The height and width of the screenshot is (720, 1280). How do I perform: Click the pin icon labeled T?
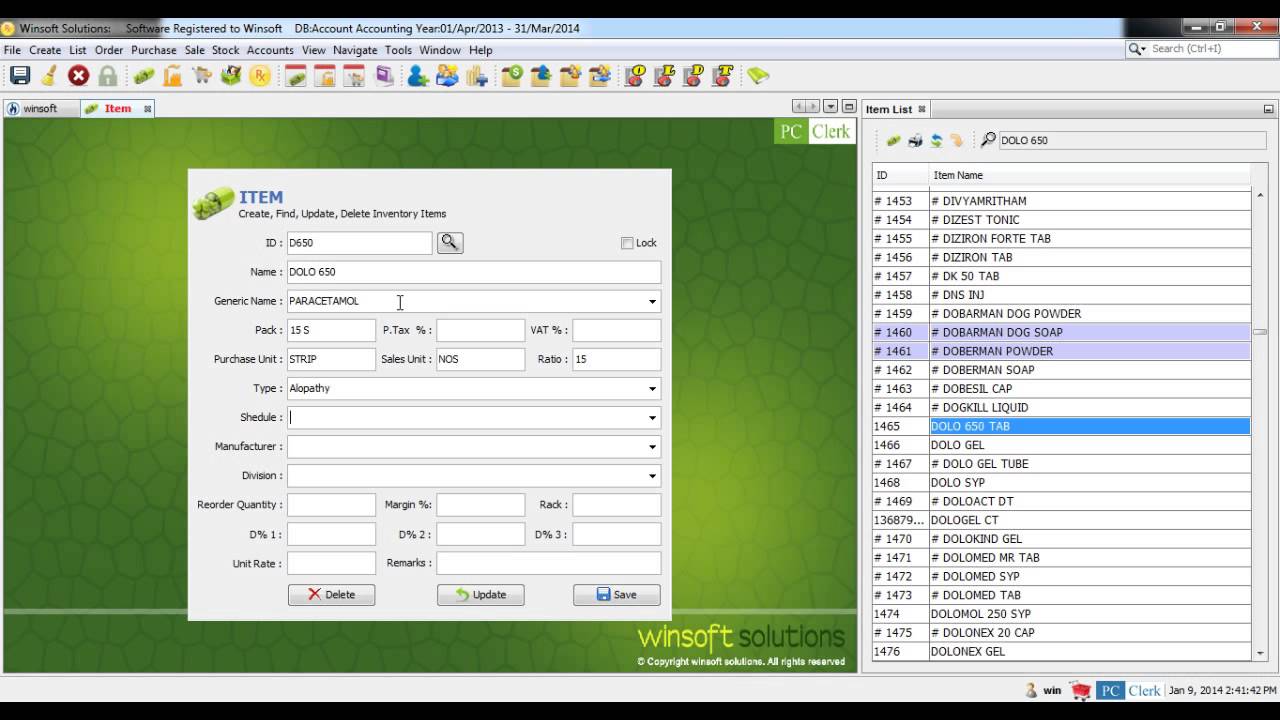pos(724,75)
